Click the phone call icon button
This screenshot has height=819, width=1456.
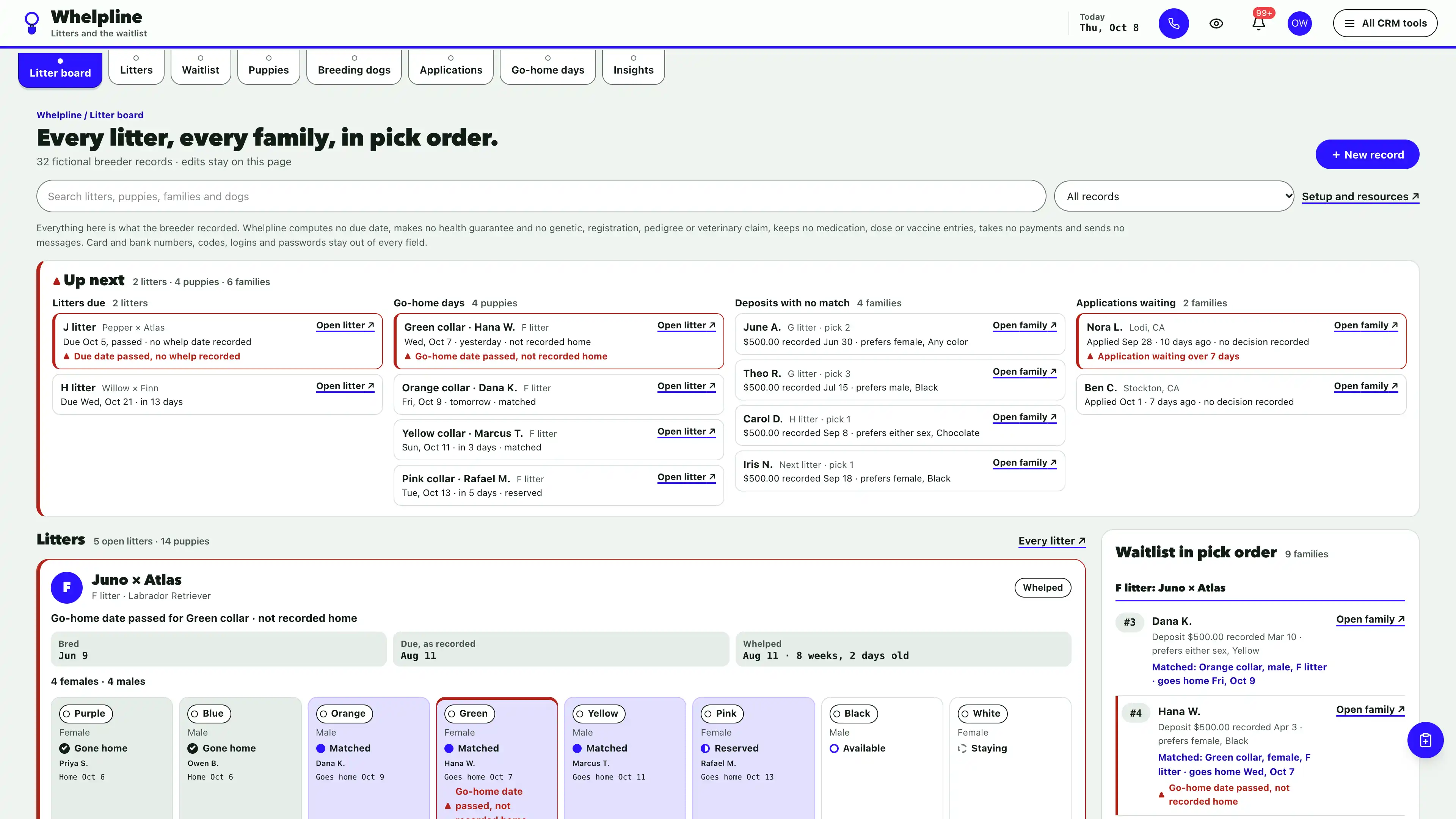click(x=1174, y=23)
